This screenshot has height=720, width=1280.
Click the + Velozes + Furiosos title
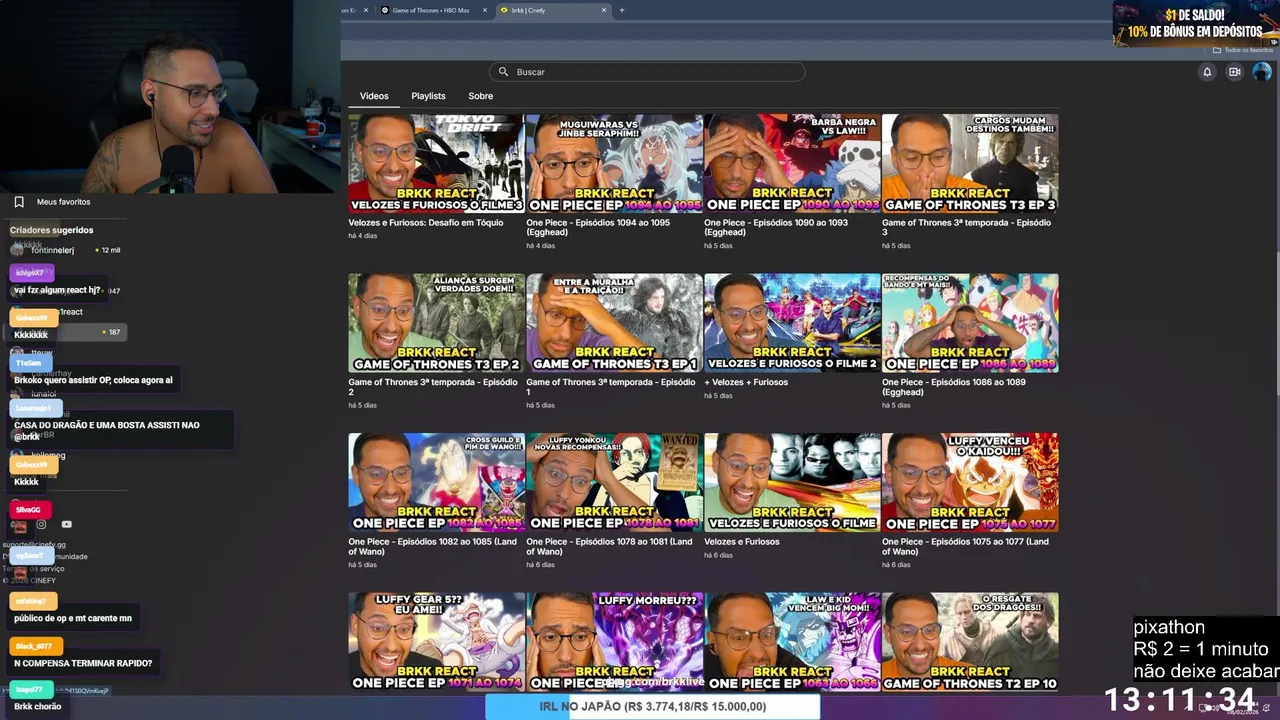746,382
